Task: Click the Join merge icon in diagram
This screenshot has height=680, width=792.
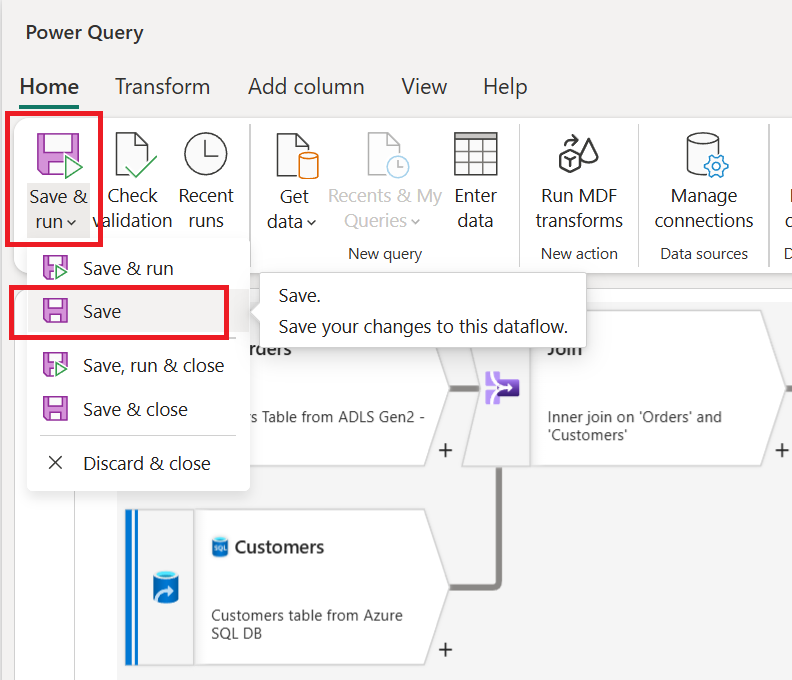Action: (x=502, y=388)
